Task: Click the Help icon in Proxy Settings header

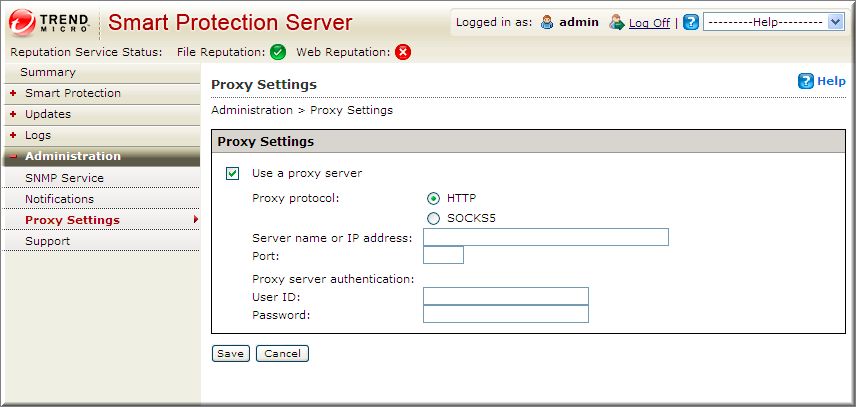Action: click(806, 82)
